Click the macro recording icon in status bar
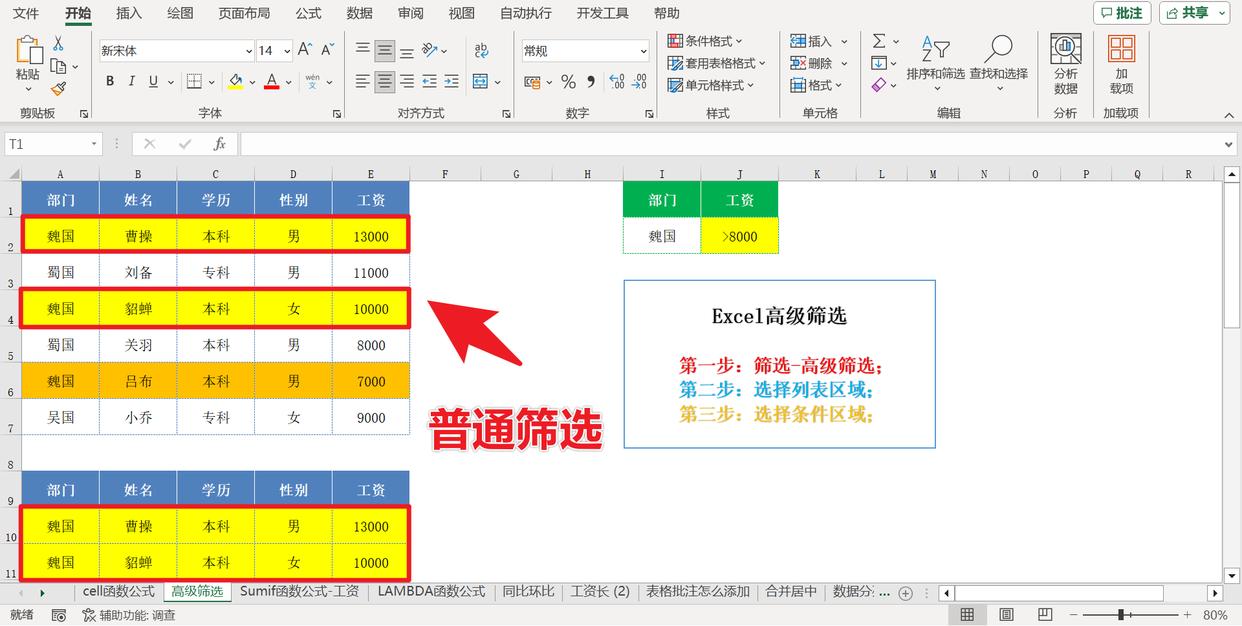The image size is (1242, 626). 59,616
